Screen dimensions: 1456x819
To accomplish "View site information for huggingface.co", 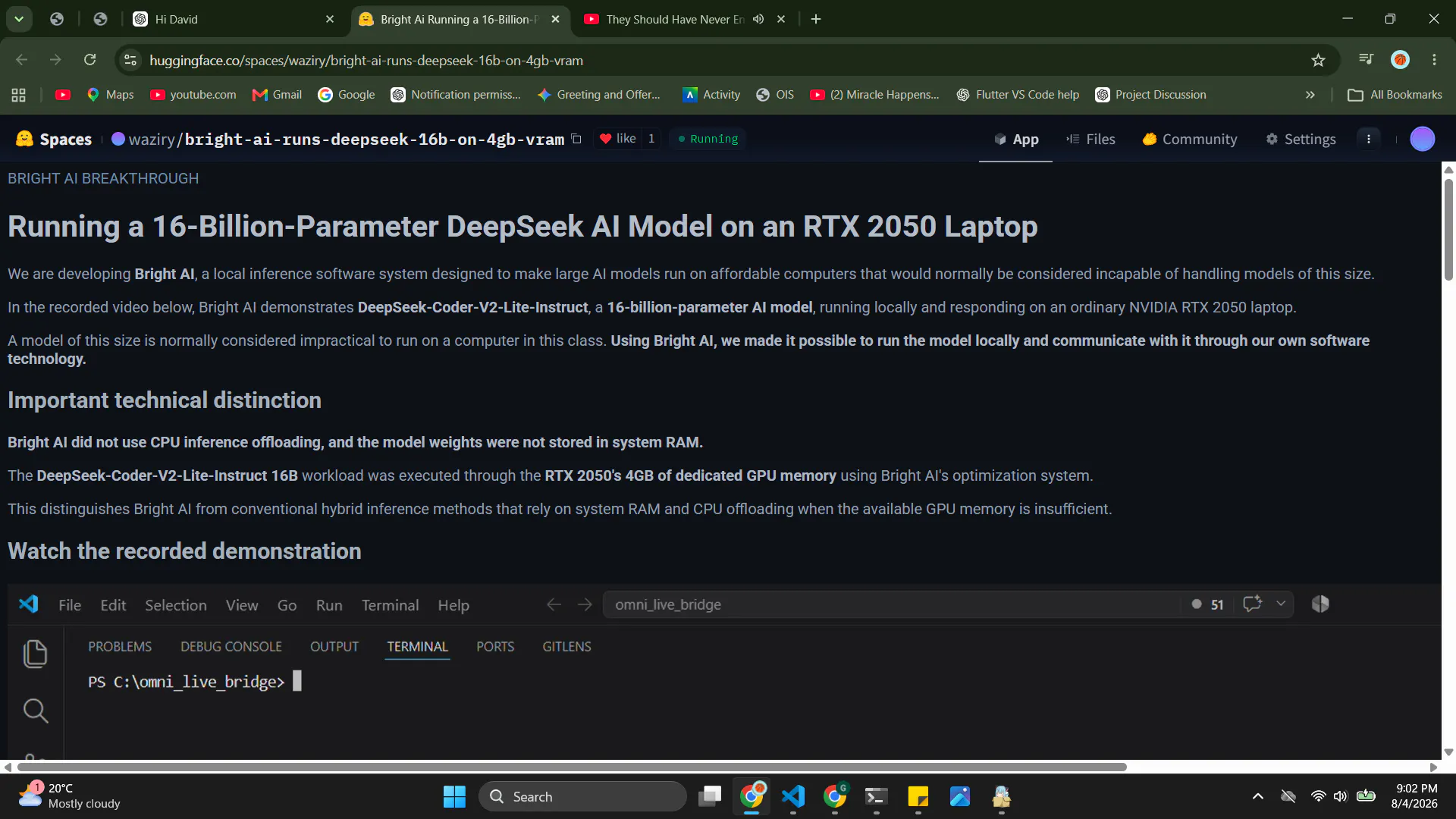I will (x=130, y=60).
